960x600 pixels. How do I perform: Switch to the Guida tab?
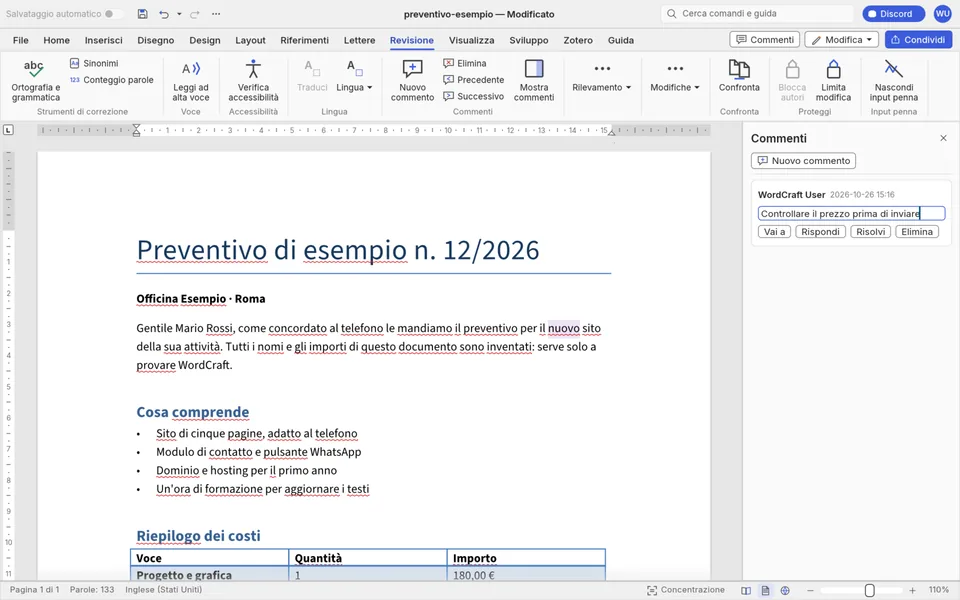(x=621, y=40)
